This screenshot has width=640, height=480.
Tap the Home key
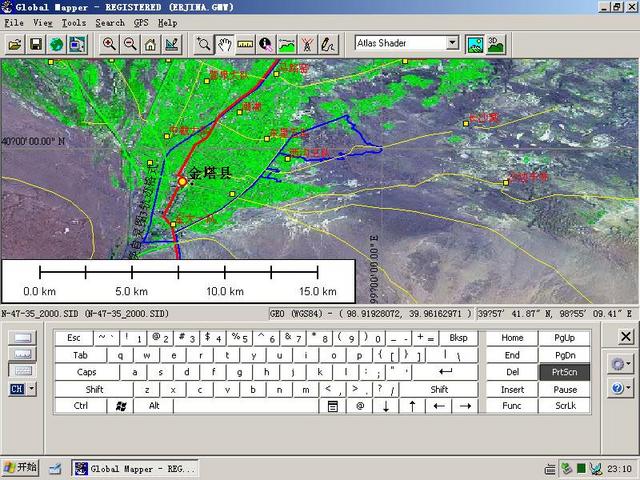point(512,338)
